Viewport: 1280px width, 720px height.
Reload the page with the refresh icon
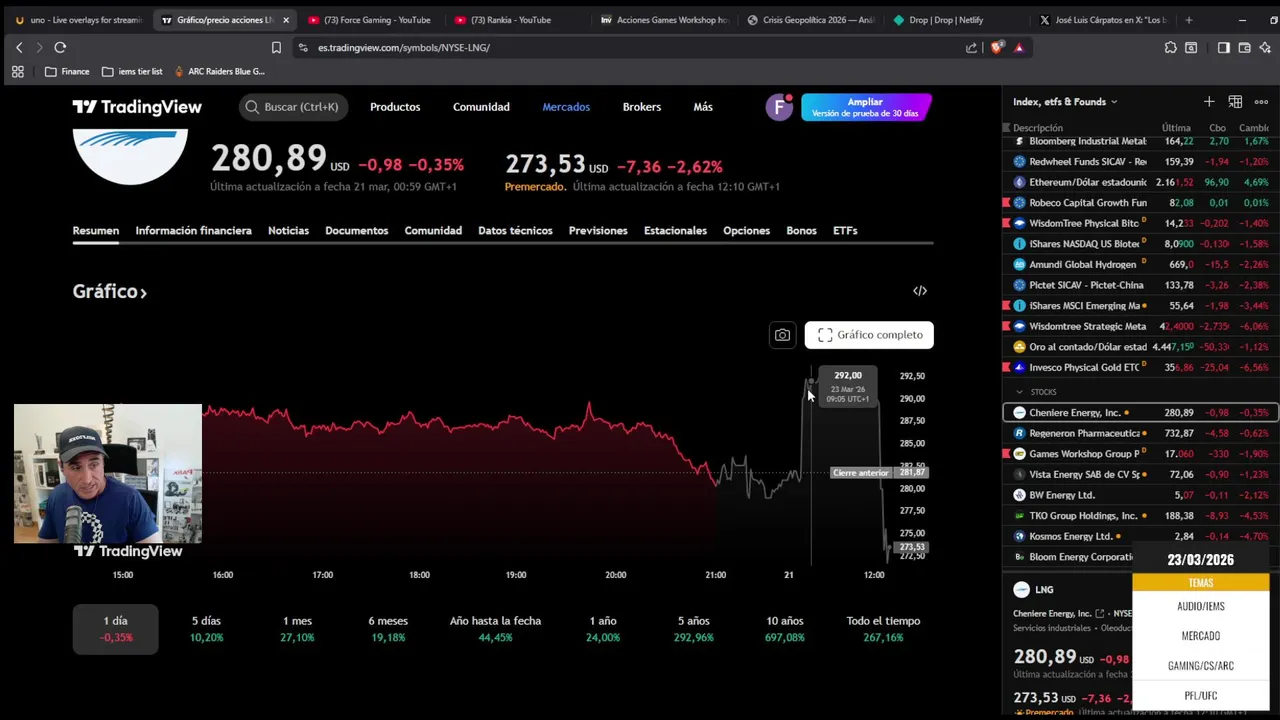point(60,47)
